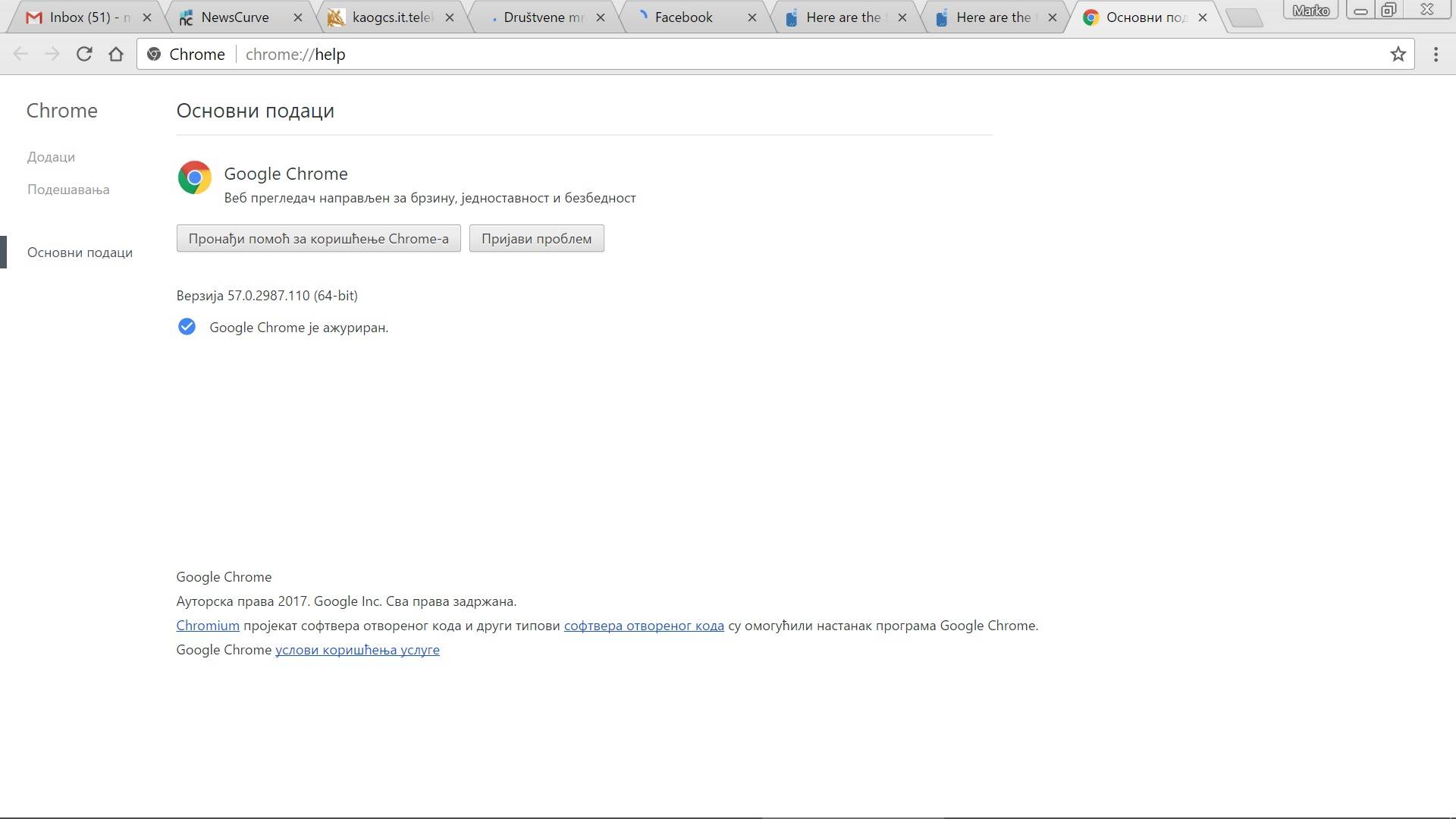This screenshot has width=1456, height=819.
Task: Click the reload page icon
Action: pyautogui.click(x=84, y=54)
